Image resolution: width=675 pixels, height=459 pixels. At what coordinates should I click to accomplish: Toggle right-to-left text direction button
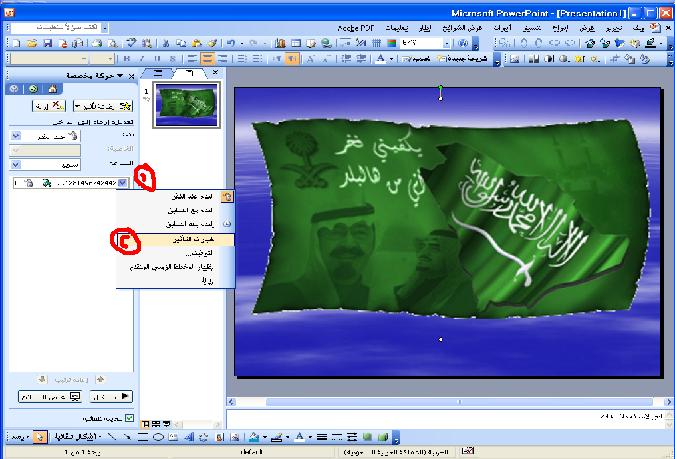click(292, 59)
